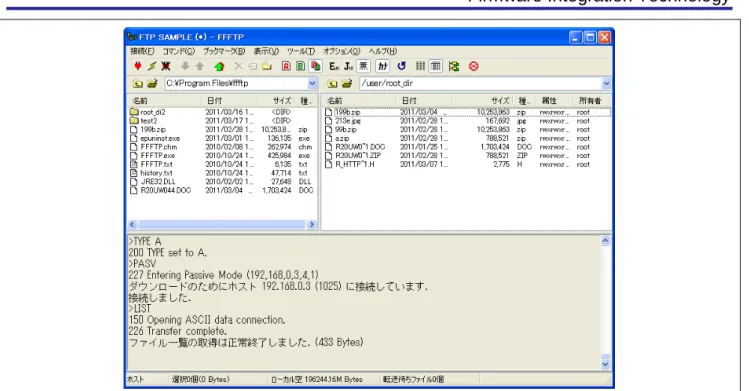The width and height of the screenshot is (749, 391).
Task: Select local file FFFTP.chm
Action: (x=159, y=147)
